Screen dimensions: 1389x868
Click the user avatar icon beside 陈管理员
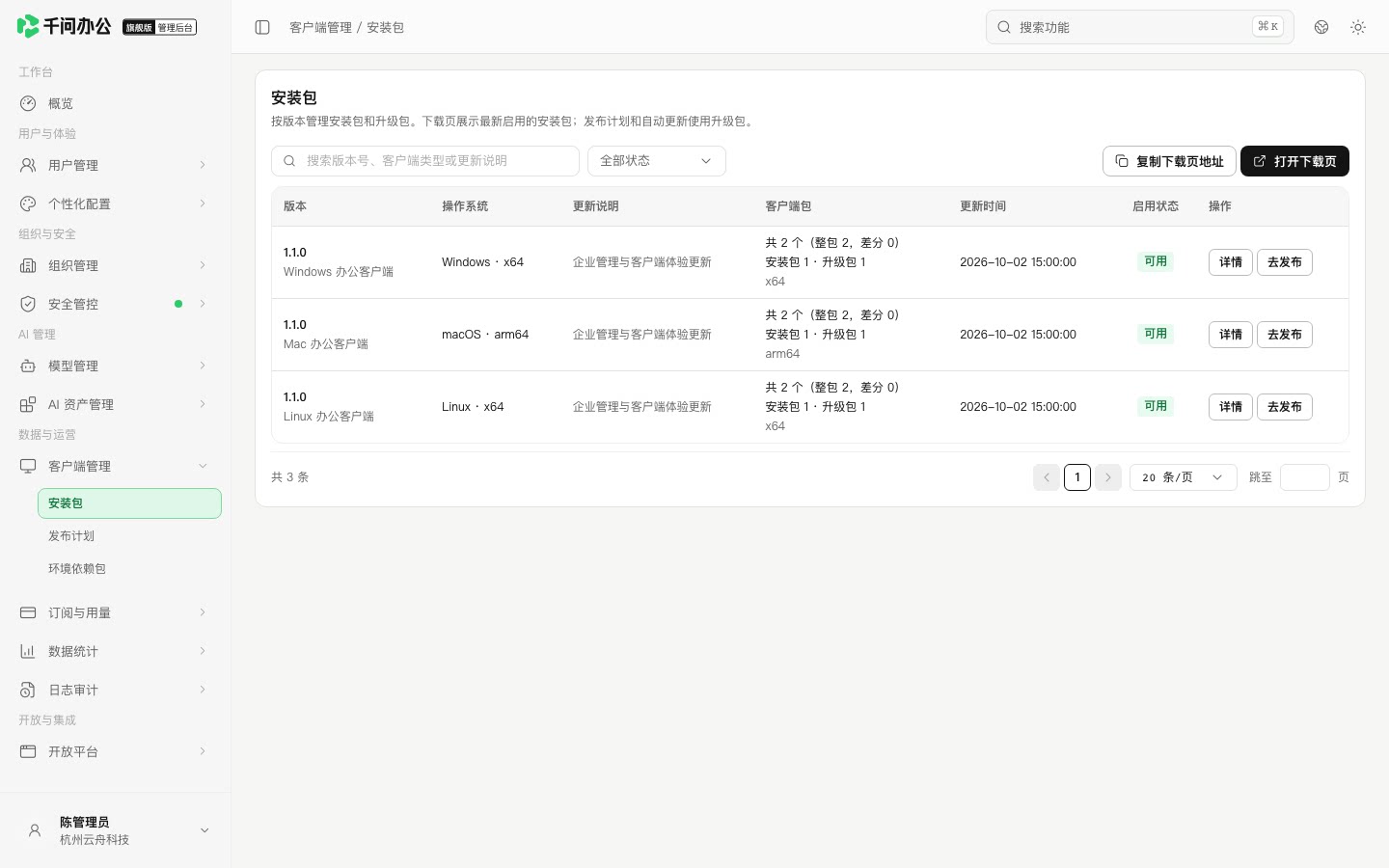(35, 830)
